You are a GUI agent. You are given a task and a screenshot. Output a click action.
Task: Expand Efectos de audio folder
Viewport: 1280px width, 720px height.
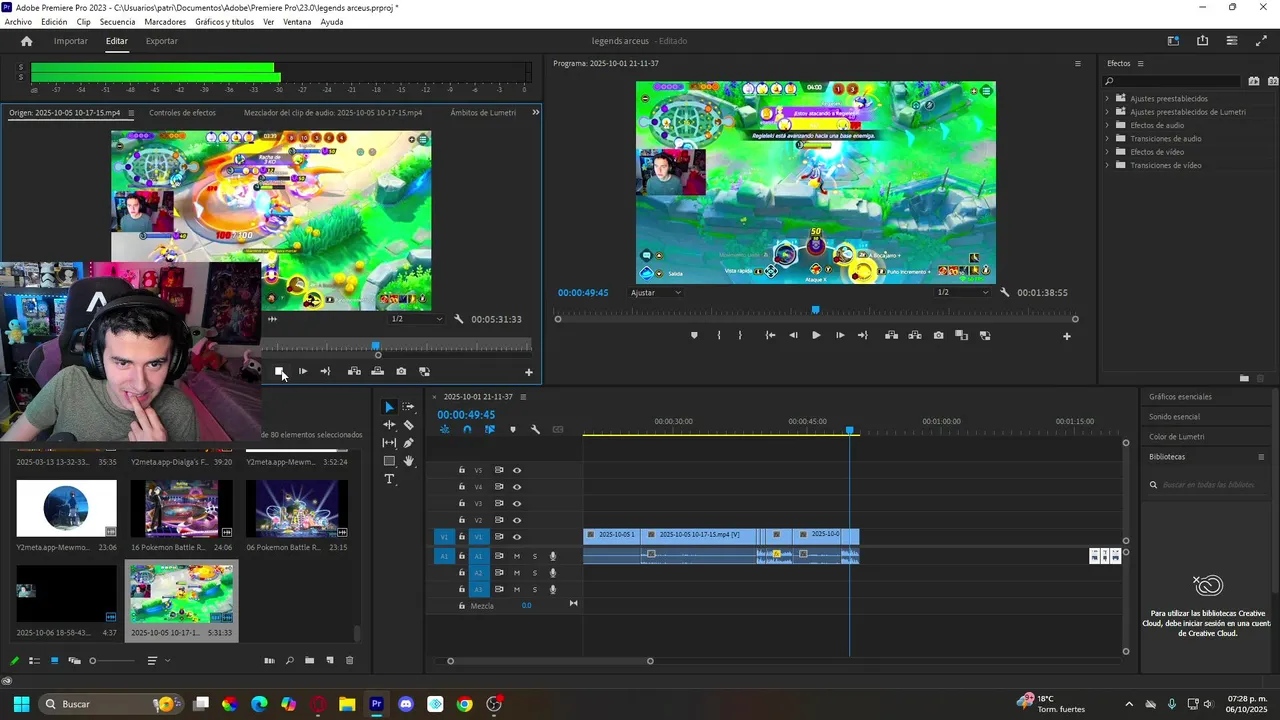point(1107,125)
